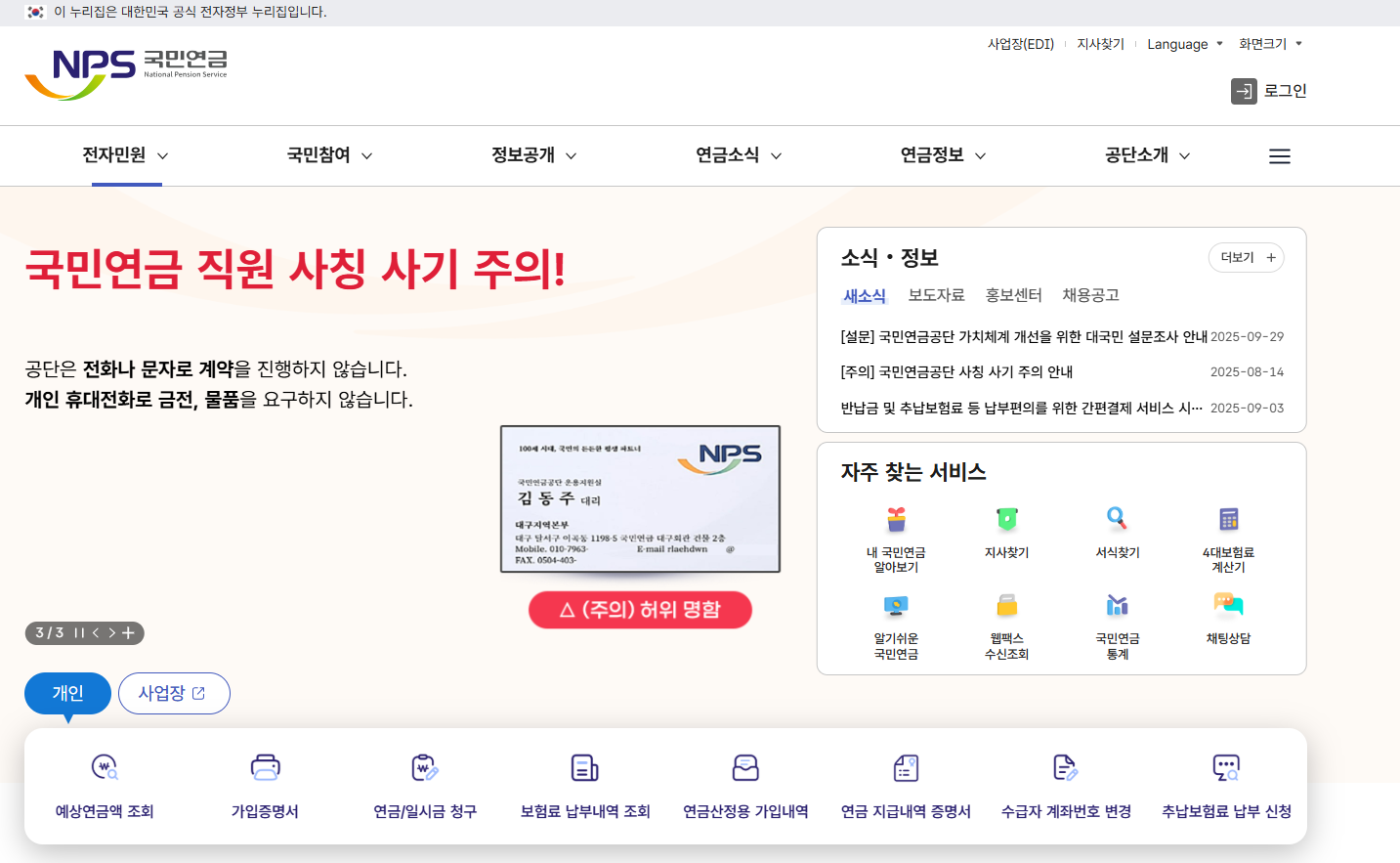Open the [설문] 대국민 설문조사 안내 notice
Image resolution: width=1400 pixels, height=863 pixels.
point(1024,336)
